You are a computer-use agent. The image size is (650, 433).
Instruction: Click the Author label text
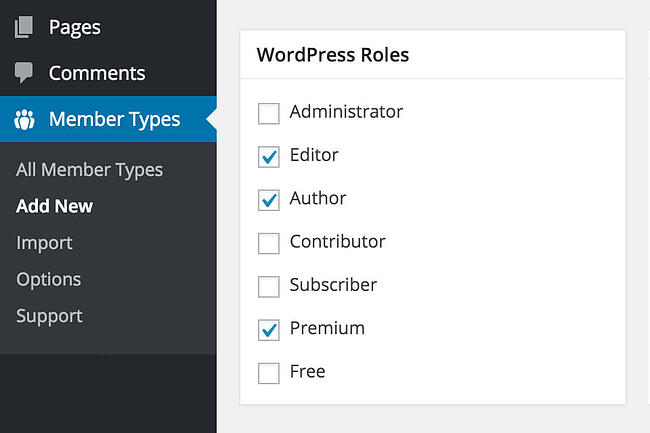(318, 198)
